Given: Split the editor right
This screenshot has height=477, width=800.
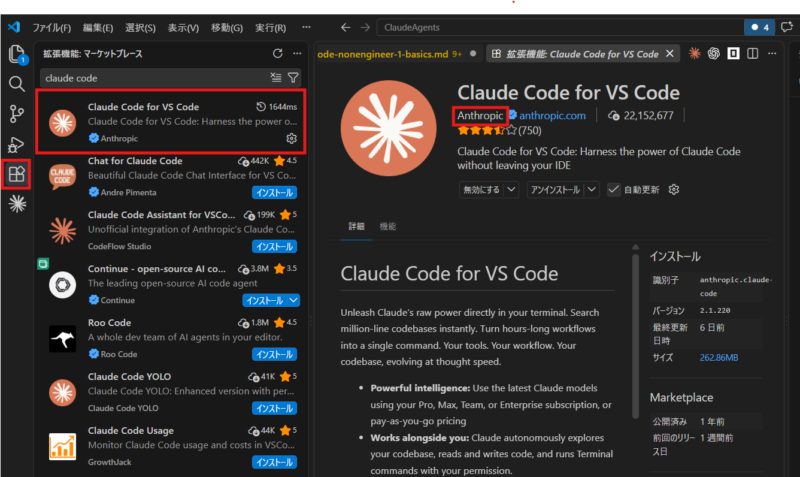Looking at the screenshot, I should coord(753,53).
